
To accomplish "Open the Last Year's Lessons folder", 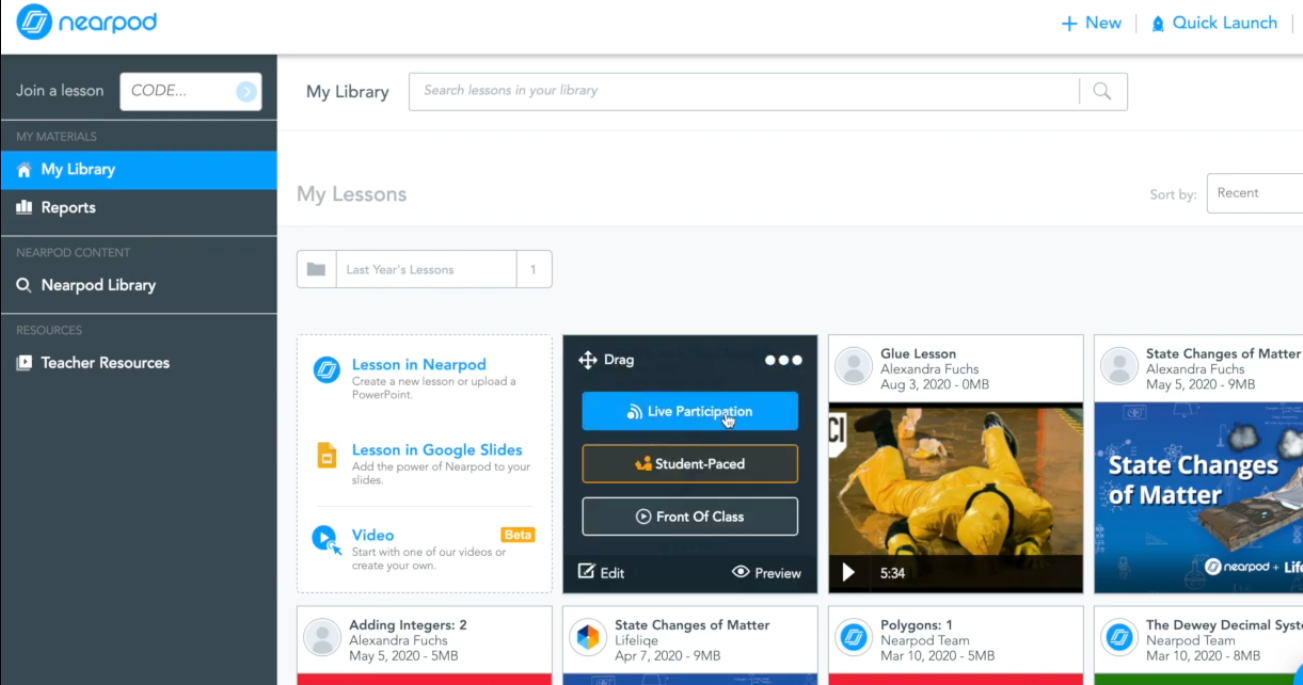I will [424, 269].
